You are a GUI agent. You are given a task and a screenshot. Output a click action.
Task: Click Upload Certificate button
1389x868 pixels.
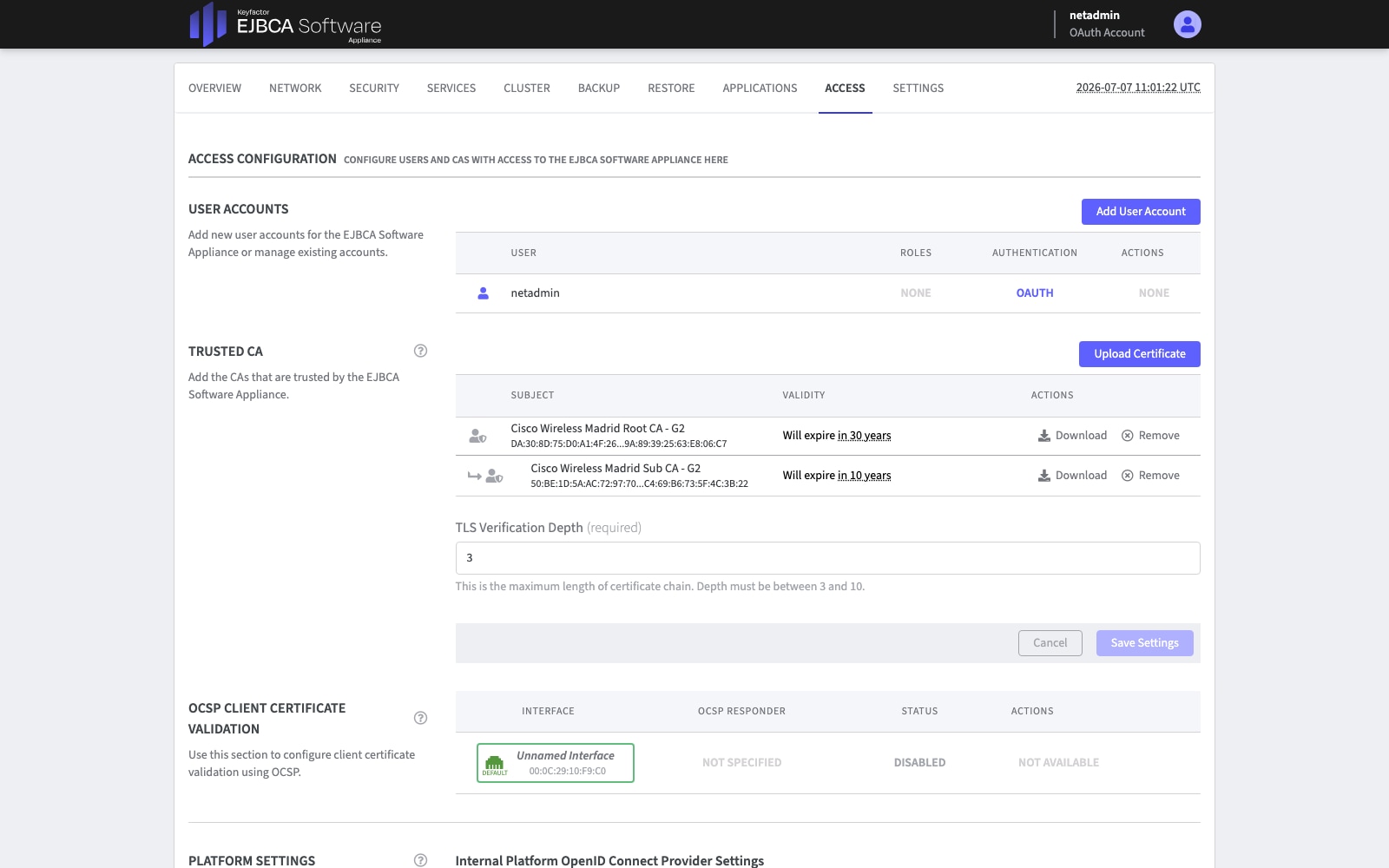1140,354
